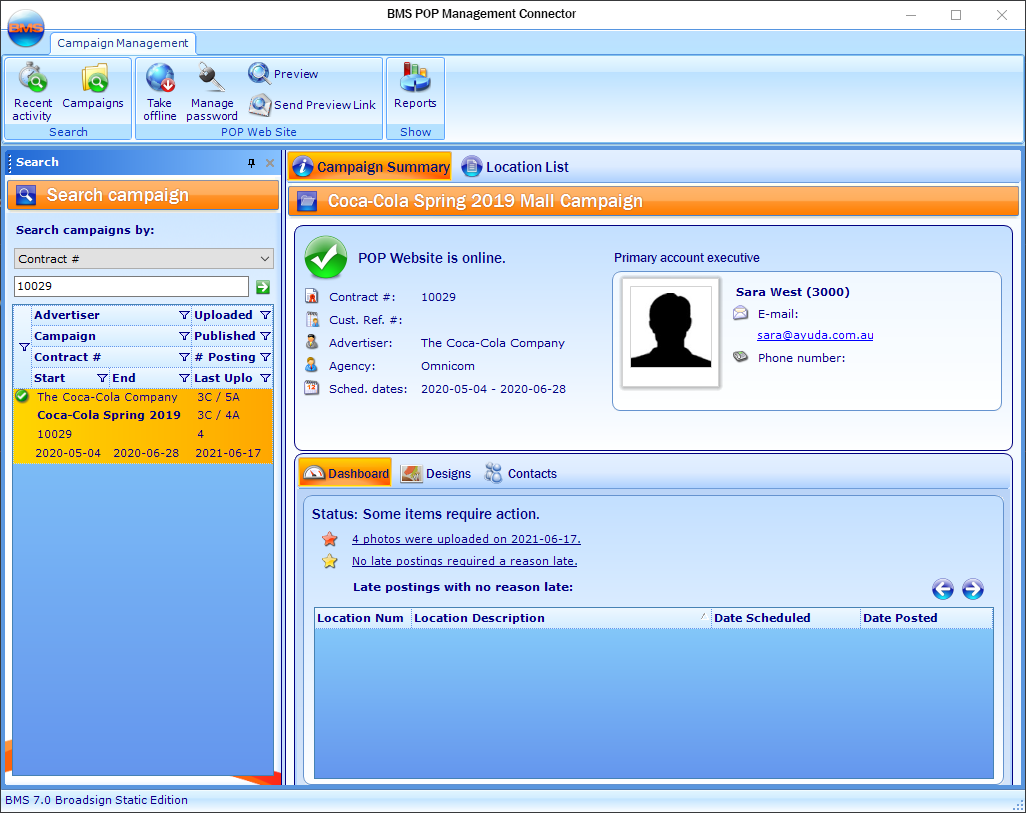Select the Coca-Cola Spring 2019 result row
1026x813 pixels.
[x=143, y=425]
